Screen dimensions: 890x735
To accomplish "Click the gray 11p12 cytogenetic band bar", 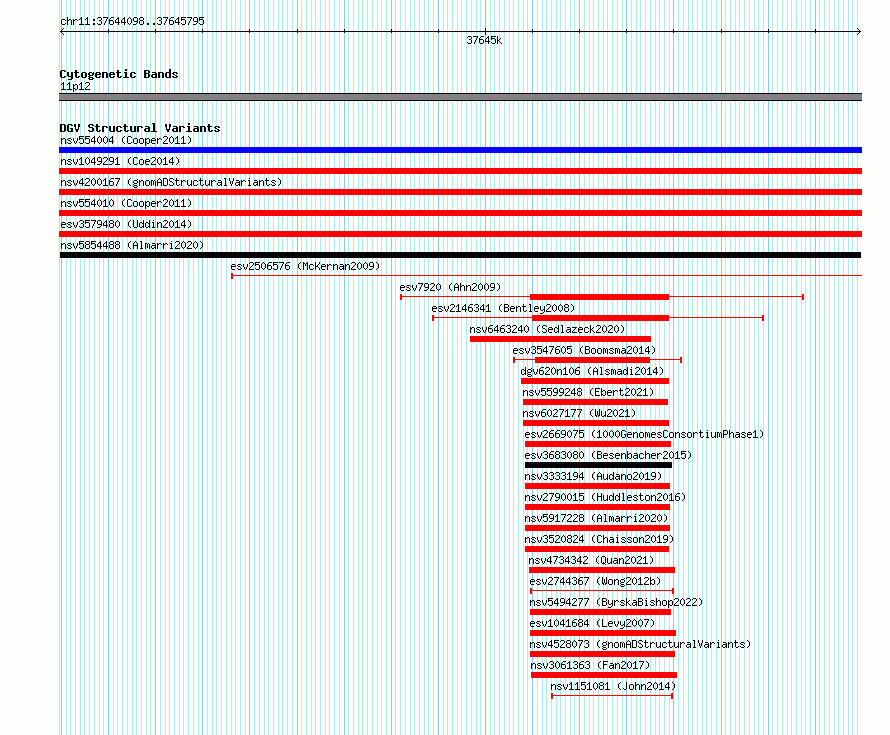I will [460, 97].
